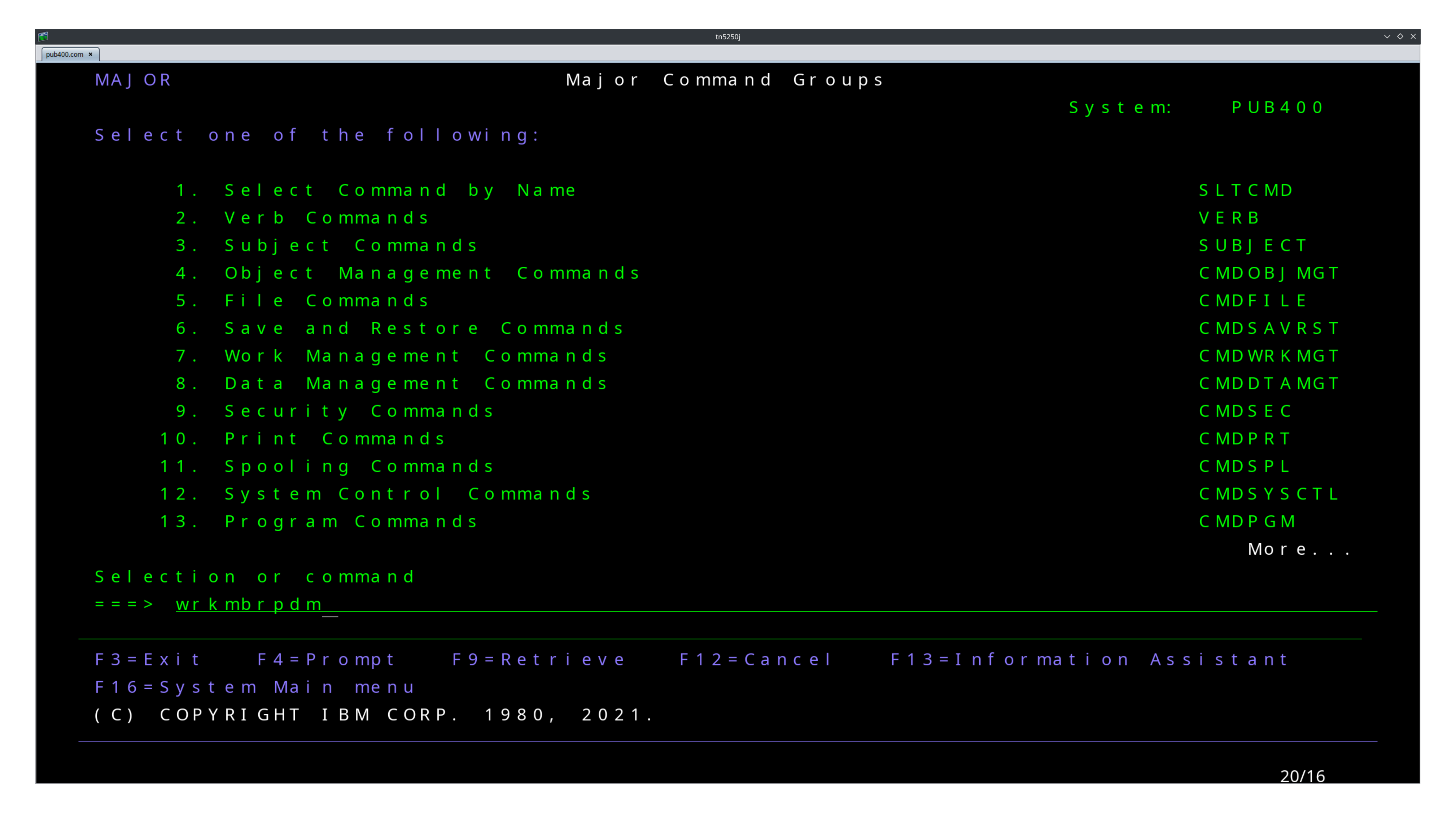Screen dimensions: 1456x826
Task: Click the More... indicator text
Action: [x=1299, y=549]
